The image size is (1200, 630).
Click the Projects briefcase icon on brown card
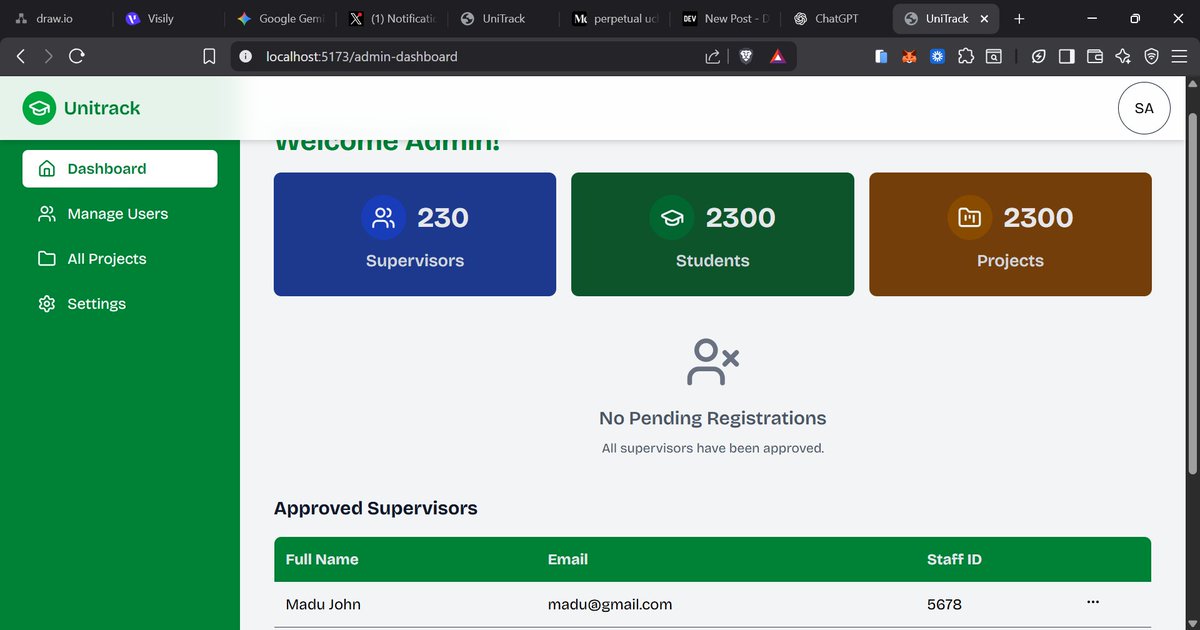(969, 217)
